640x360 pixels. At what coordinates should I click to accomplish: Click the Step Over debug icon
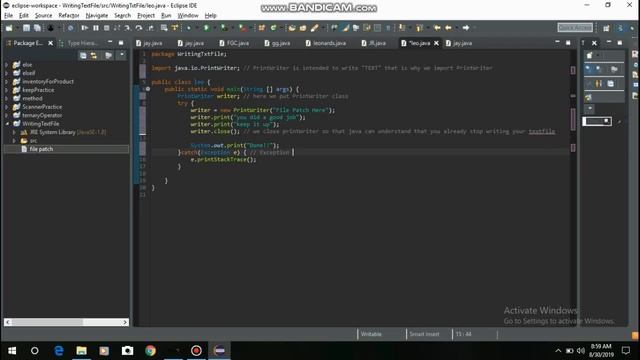pos(139,28)
